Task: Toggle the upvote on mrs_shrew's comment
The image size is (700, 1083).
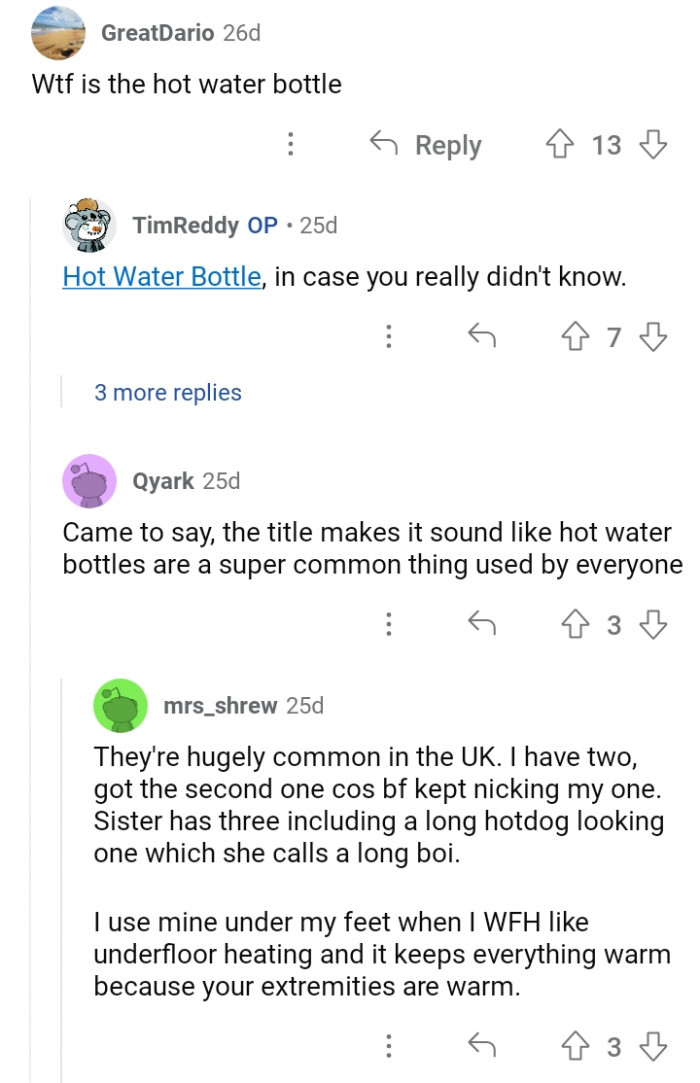Action: click(x=573, y=1047)
